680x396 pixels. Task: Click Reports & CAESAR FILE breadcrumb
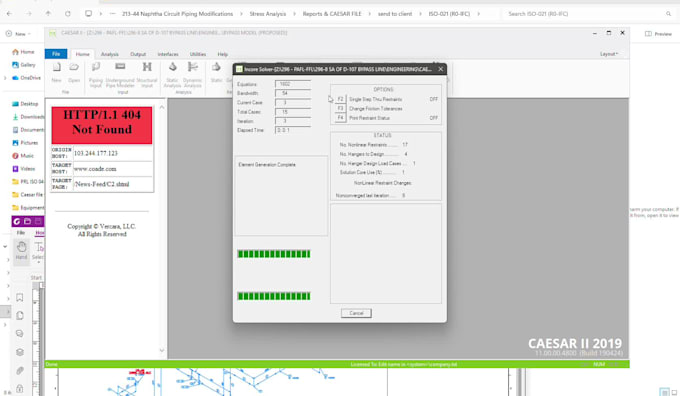pos(332,14)
